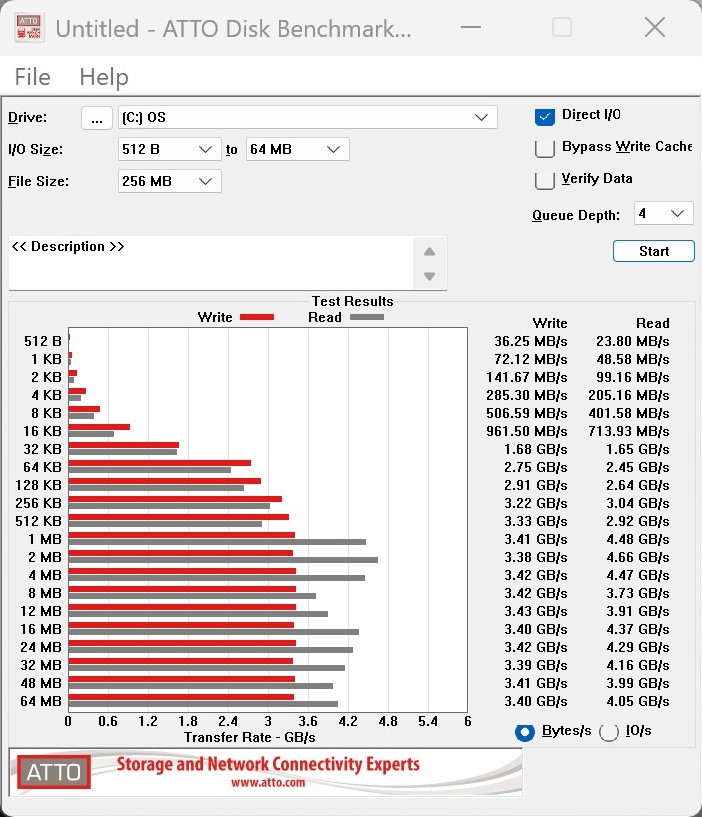Click the description scroll down arrow
The image size is (702, 817).
click(x=429, y=276)
